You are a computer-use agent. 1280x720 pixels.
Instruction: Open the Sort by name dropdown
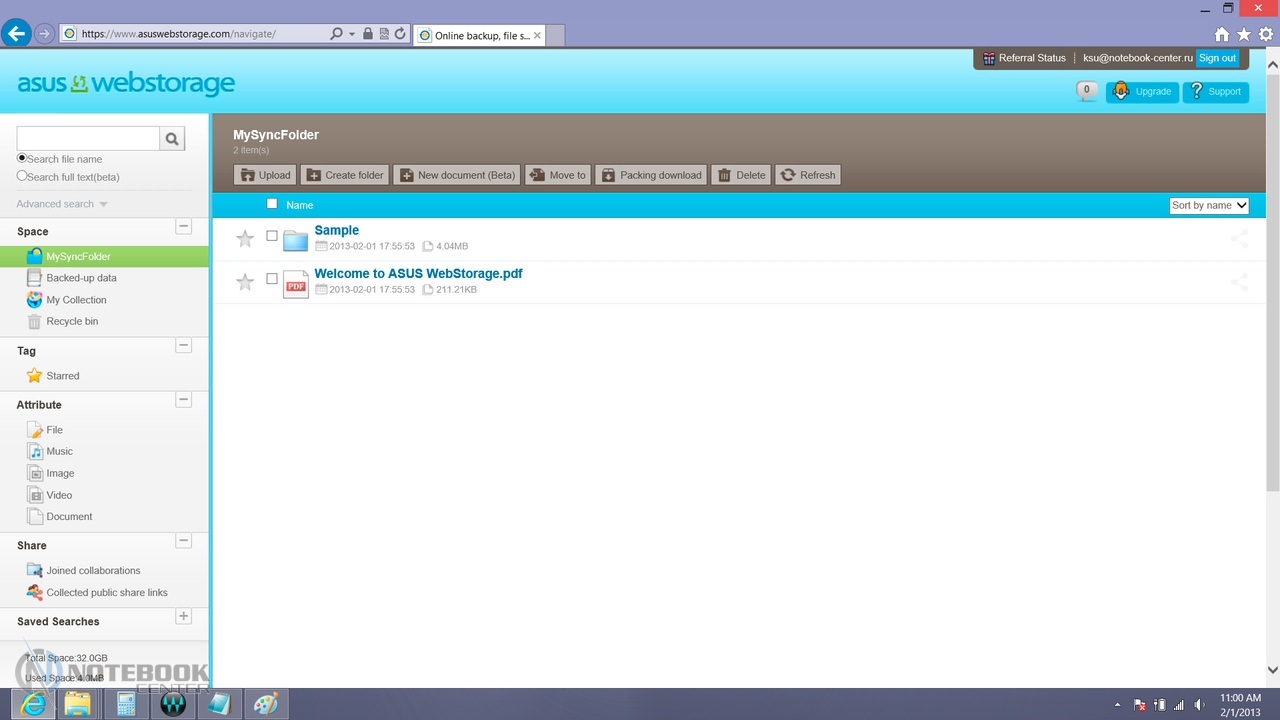tap(1209, 205)
